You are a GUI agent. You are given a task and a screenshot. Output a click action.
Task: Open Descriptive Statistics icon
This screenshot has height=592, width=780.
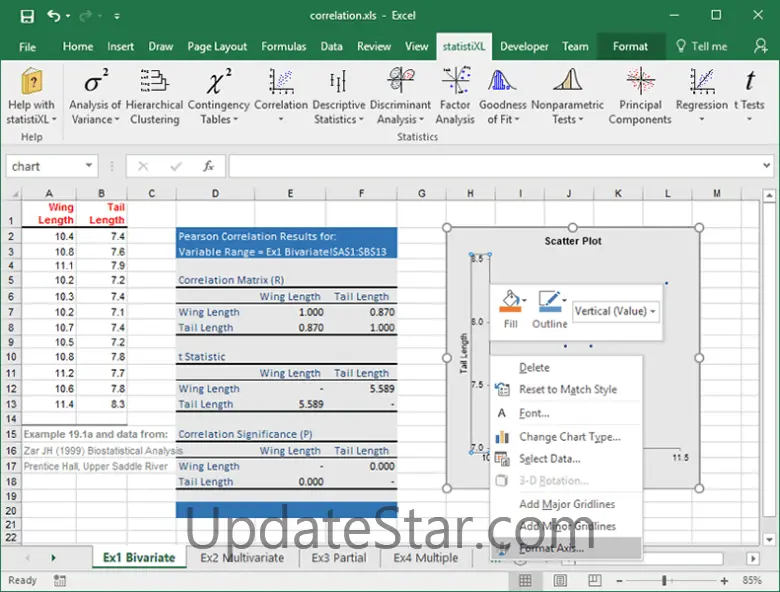coord(338,81)
